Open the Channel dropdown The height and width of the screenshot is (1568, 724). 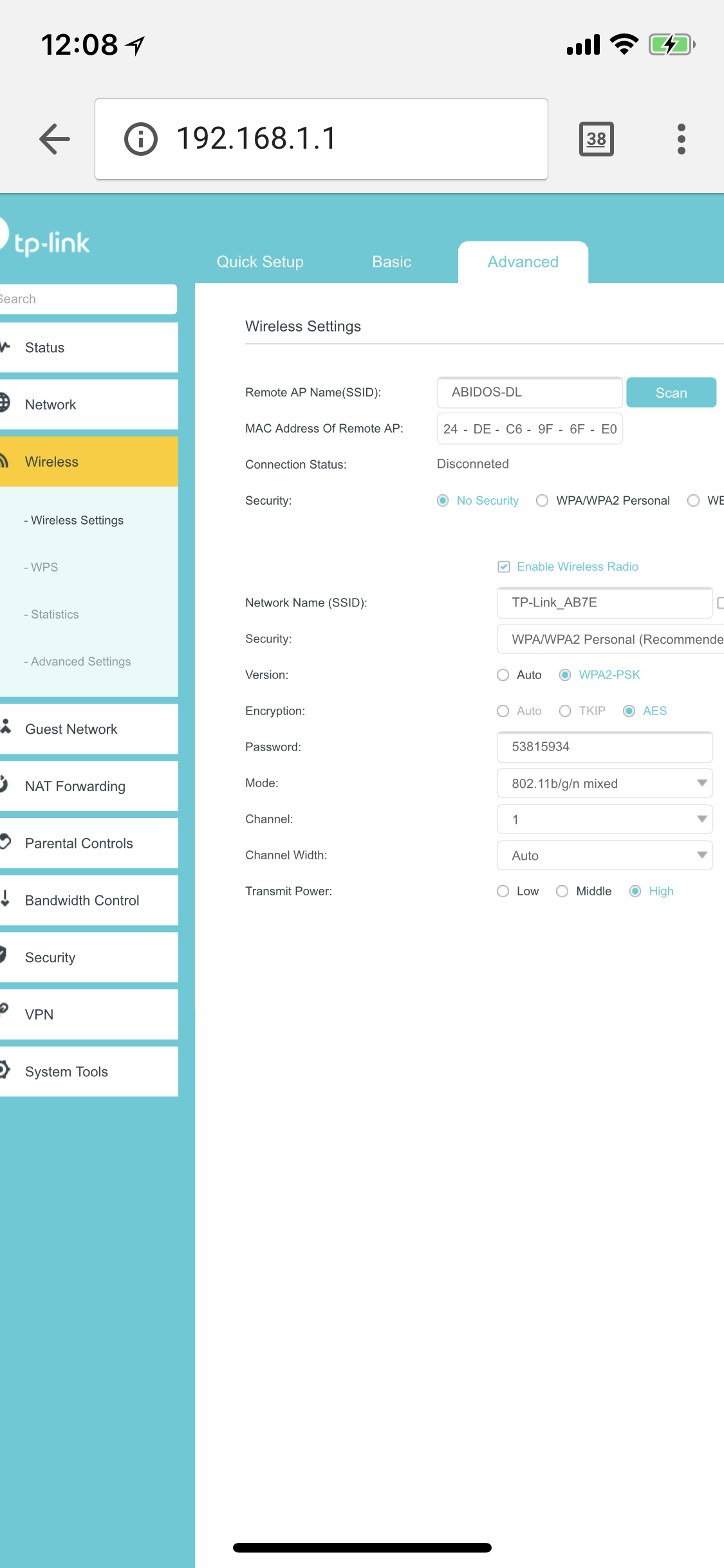click(x=604, y=819)
